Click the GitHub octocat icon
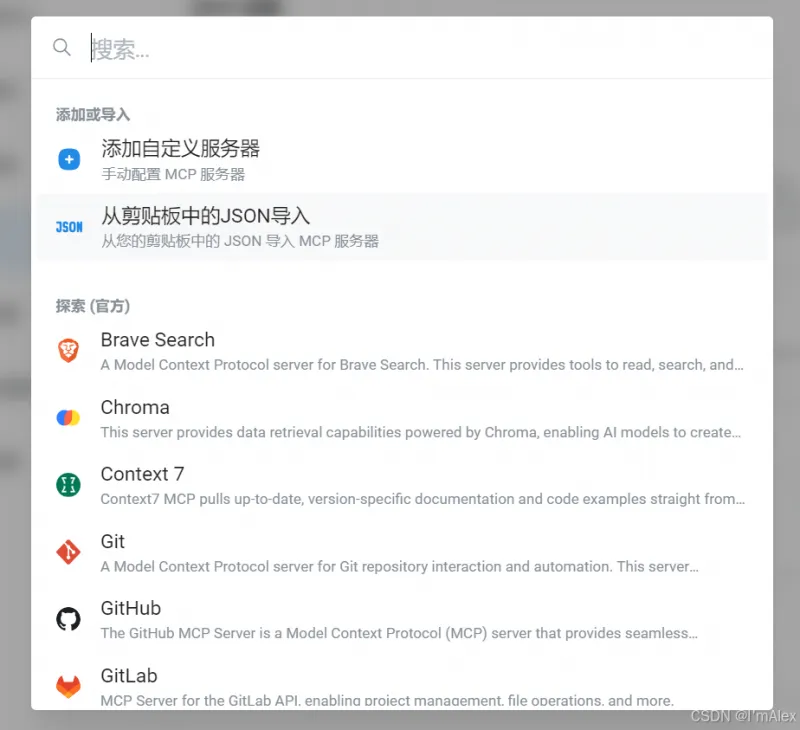The height and width of the screenshot is (730, 800). coord(68,619)
